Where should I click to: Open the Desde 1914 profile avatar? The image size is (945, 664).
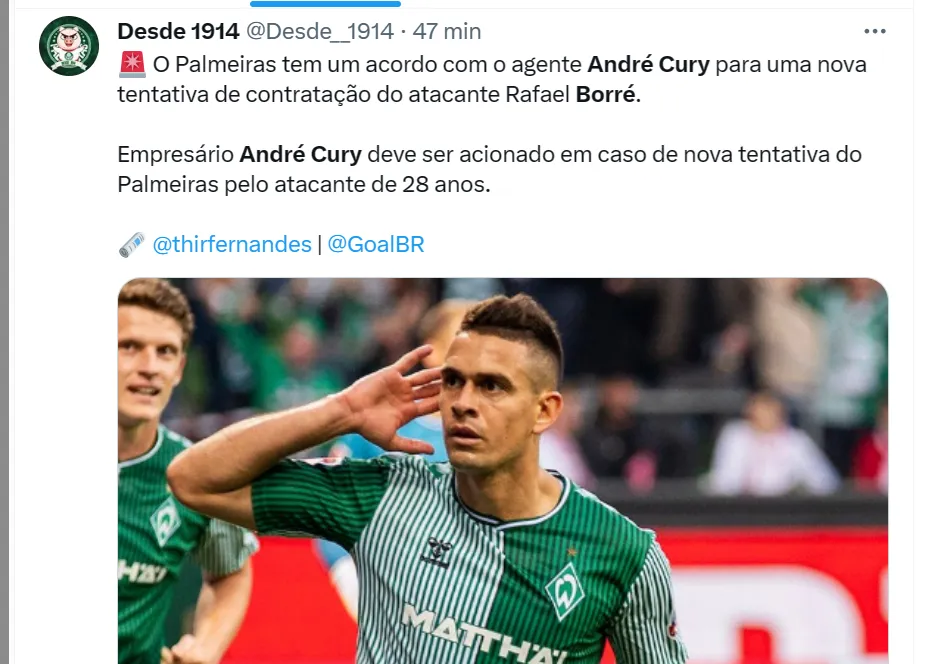69,46
